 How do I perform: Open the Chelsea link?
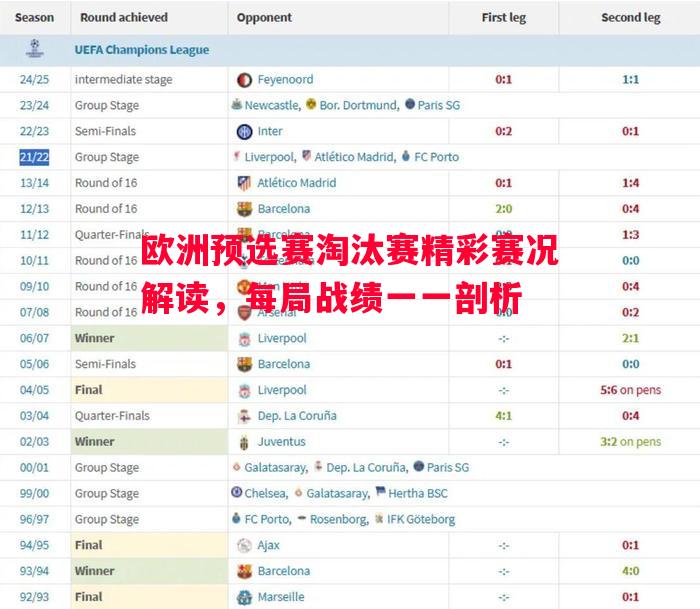pos(266,493)
